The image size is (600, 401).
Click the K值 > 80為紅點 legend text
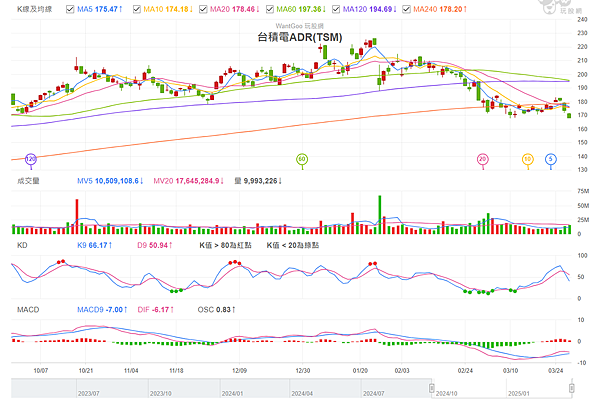click(225, 245)
